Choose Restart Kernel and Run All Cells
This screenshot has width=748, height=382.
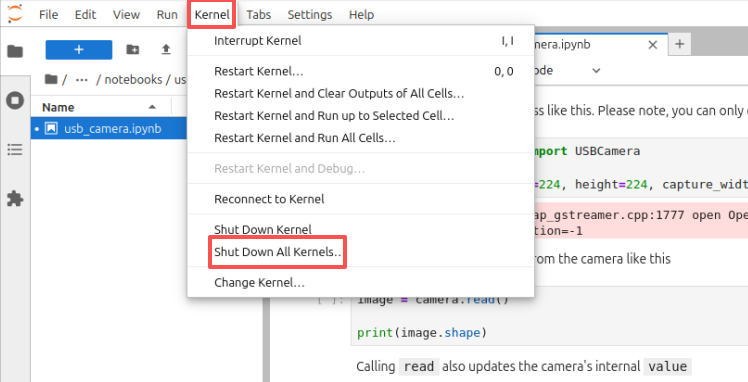(361, 138)
